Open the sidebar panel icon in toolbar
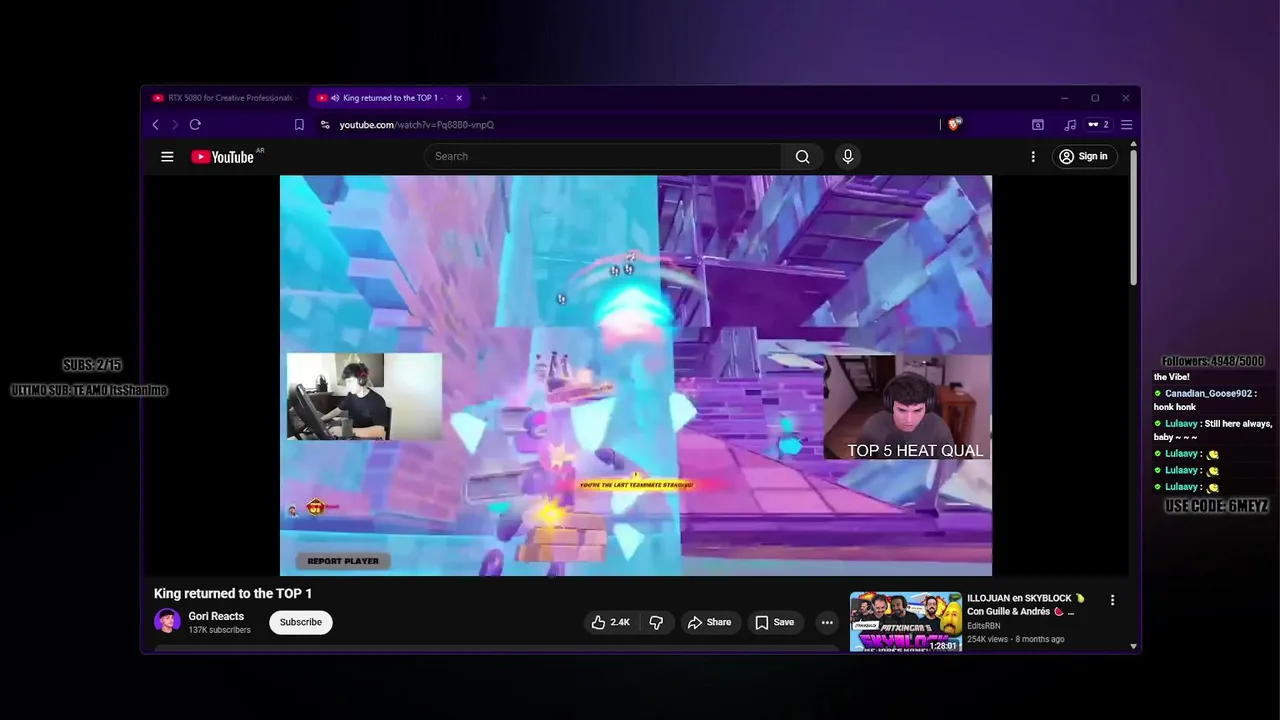The height and width of the screenshot is (720, 1280). (1038, 125)
